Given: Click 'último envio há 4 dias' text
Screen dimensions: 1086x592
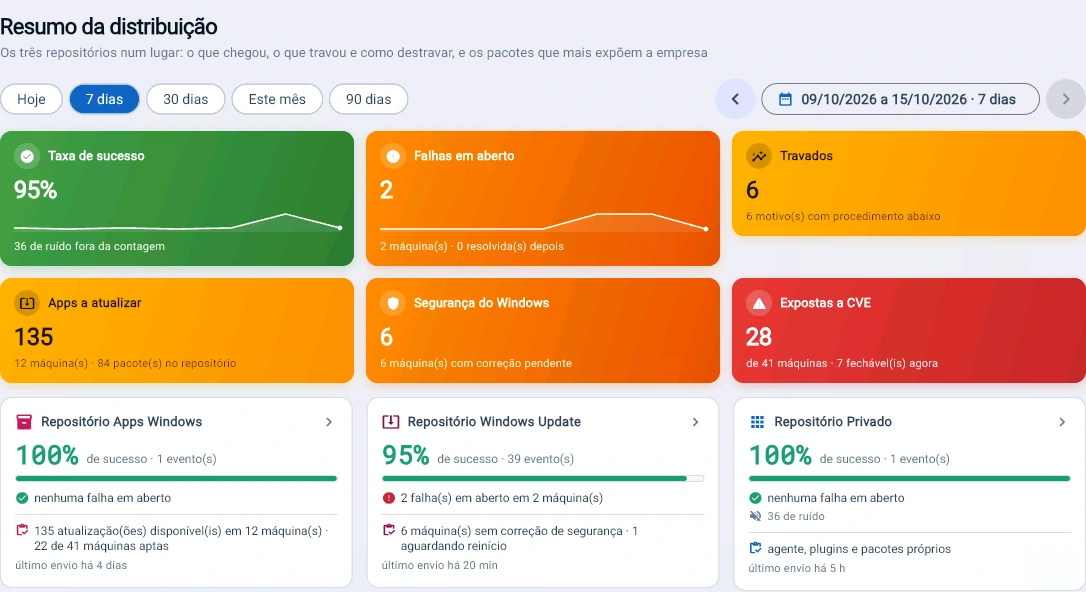Looking at the screenshot, I should (x=71, y=565).
